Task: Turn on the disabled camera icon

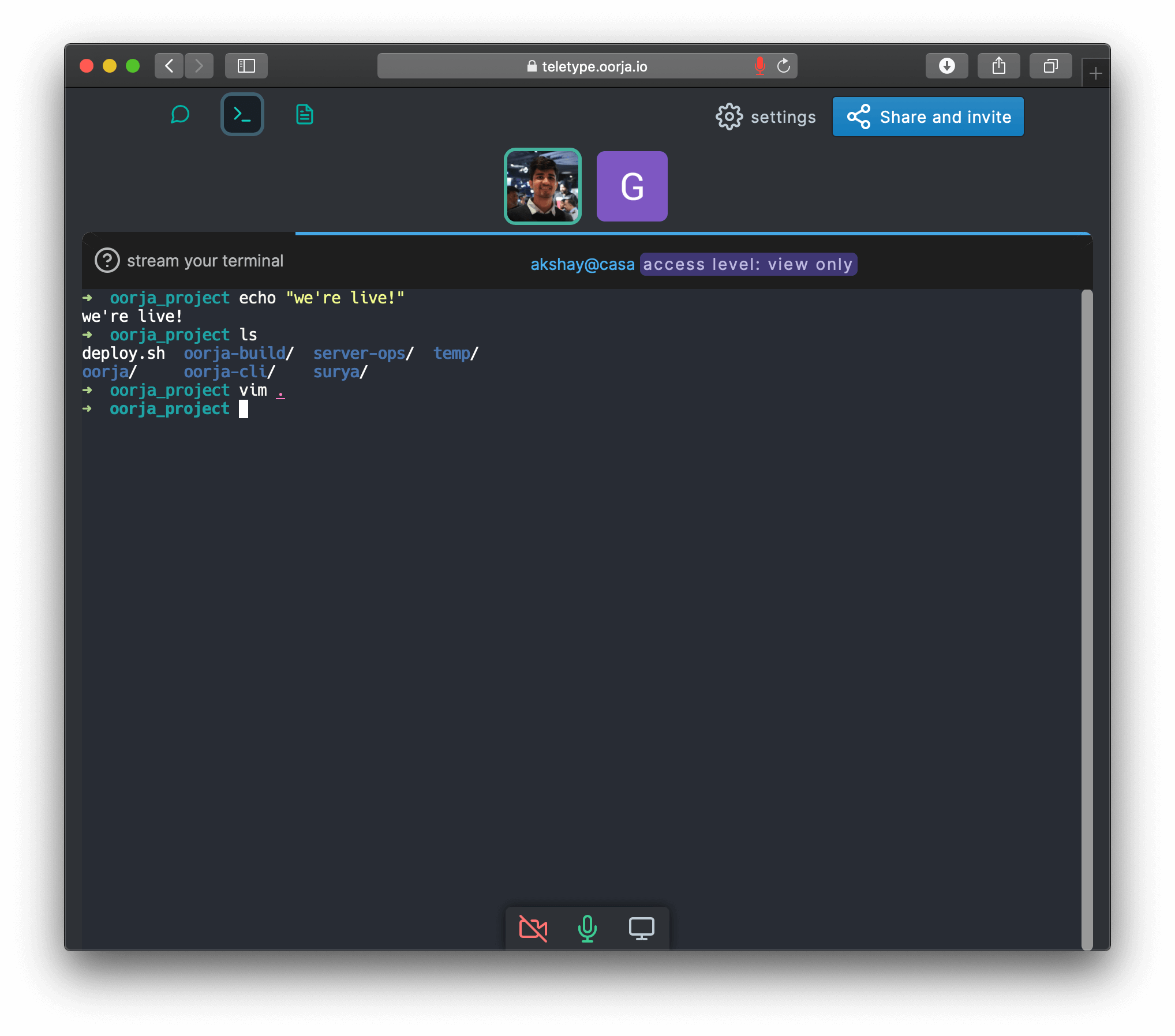Action: (533, 928)
